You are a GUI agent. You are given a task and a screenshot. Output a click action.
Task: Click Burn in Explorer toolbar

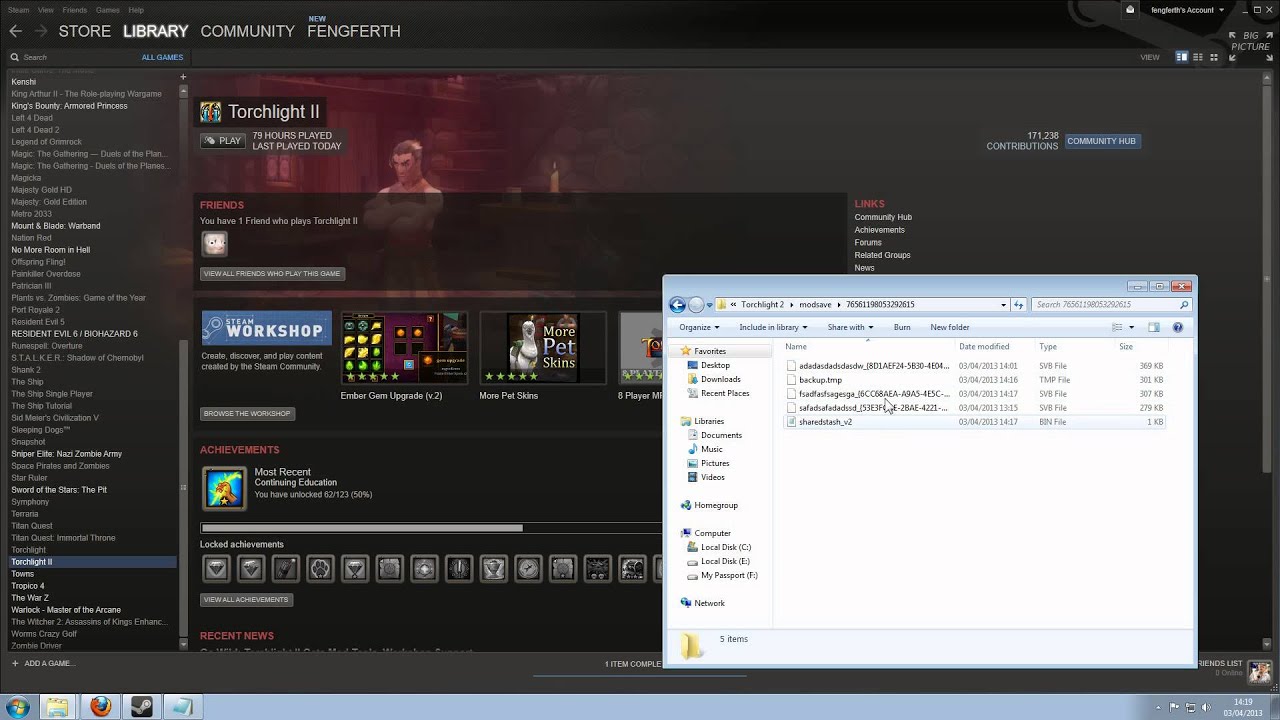pos(902,327)
